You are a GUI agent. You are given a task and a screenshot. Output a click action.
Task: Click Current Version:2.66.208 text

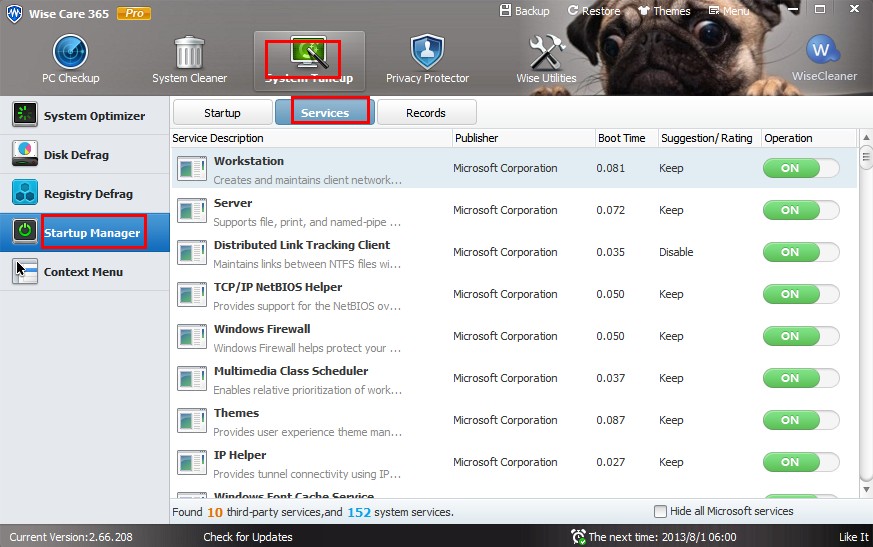71,537
